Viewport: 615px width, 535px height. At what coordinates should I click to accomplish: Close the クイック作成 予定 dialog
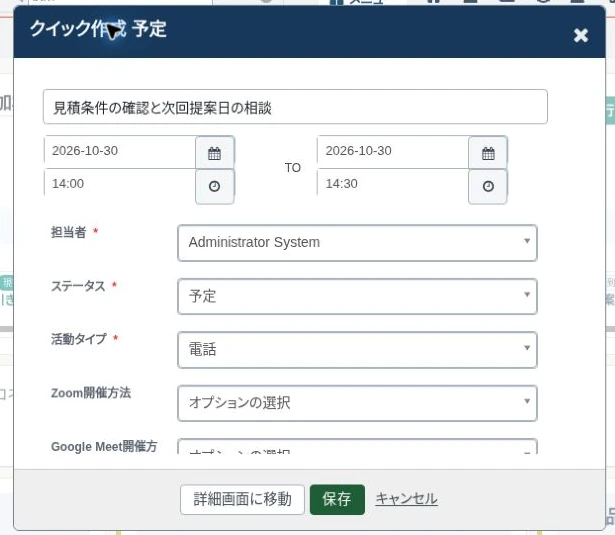click(580, 35)
